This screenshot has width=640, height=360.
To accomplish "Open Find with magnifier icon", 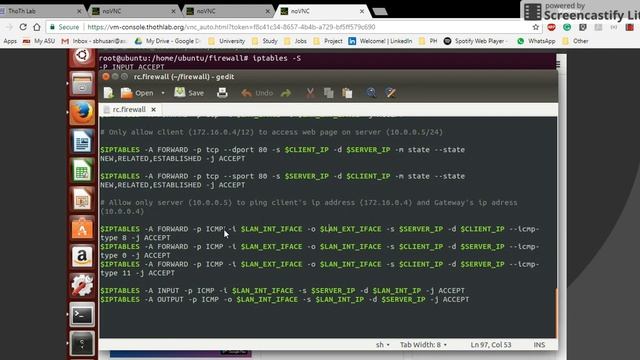I will [371, 93].
